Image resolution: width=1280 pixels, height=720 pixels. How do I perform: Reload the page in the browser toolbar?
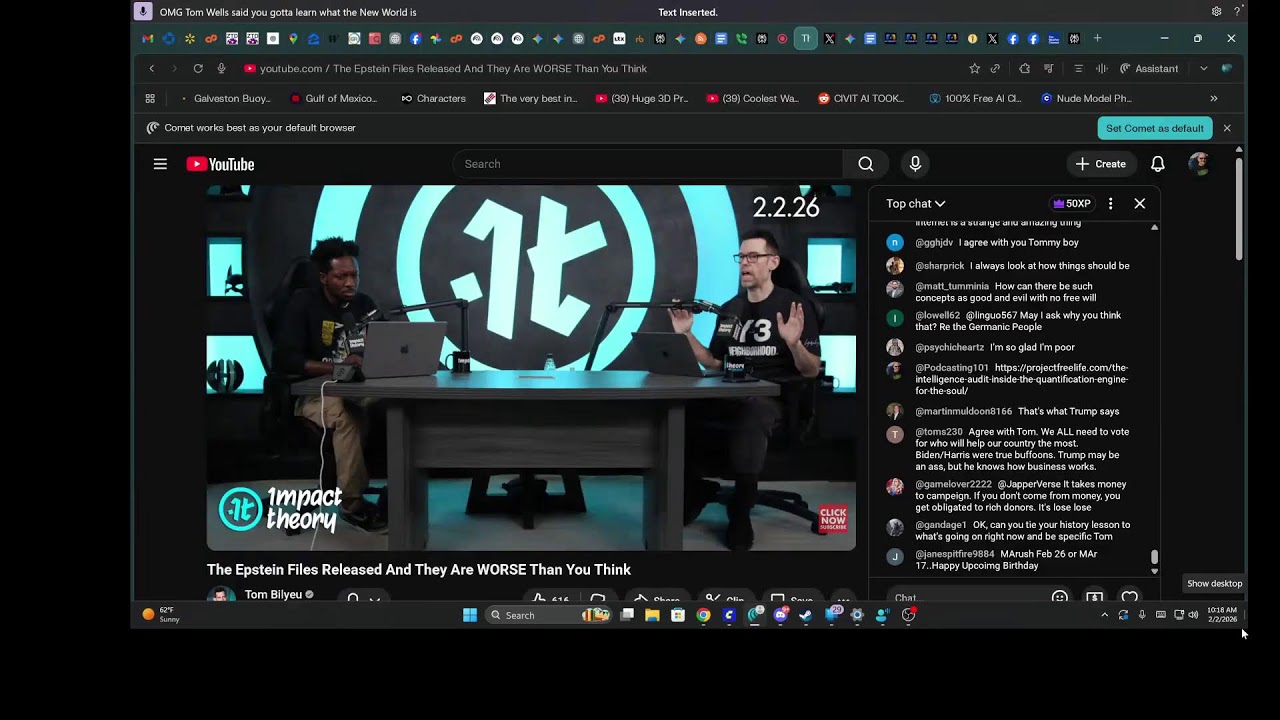click(x=198, y=68)
